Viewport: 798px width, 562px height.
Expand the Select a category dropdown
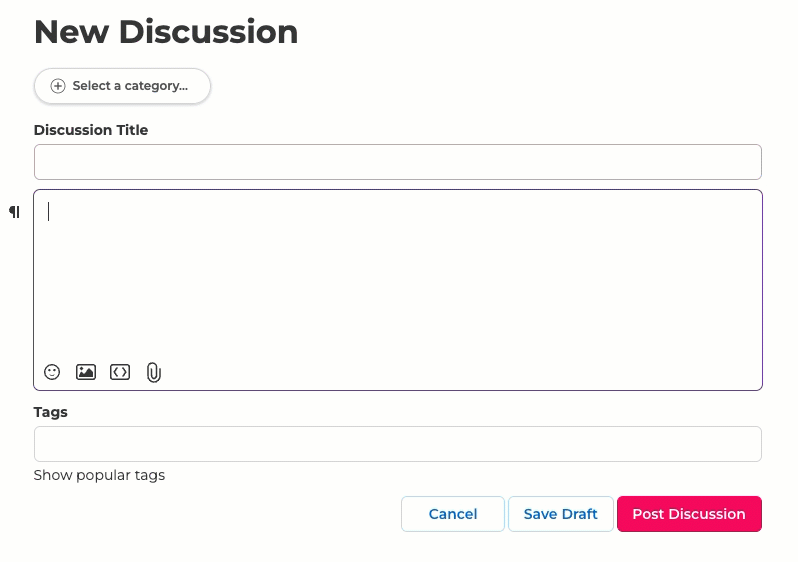122,86
